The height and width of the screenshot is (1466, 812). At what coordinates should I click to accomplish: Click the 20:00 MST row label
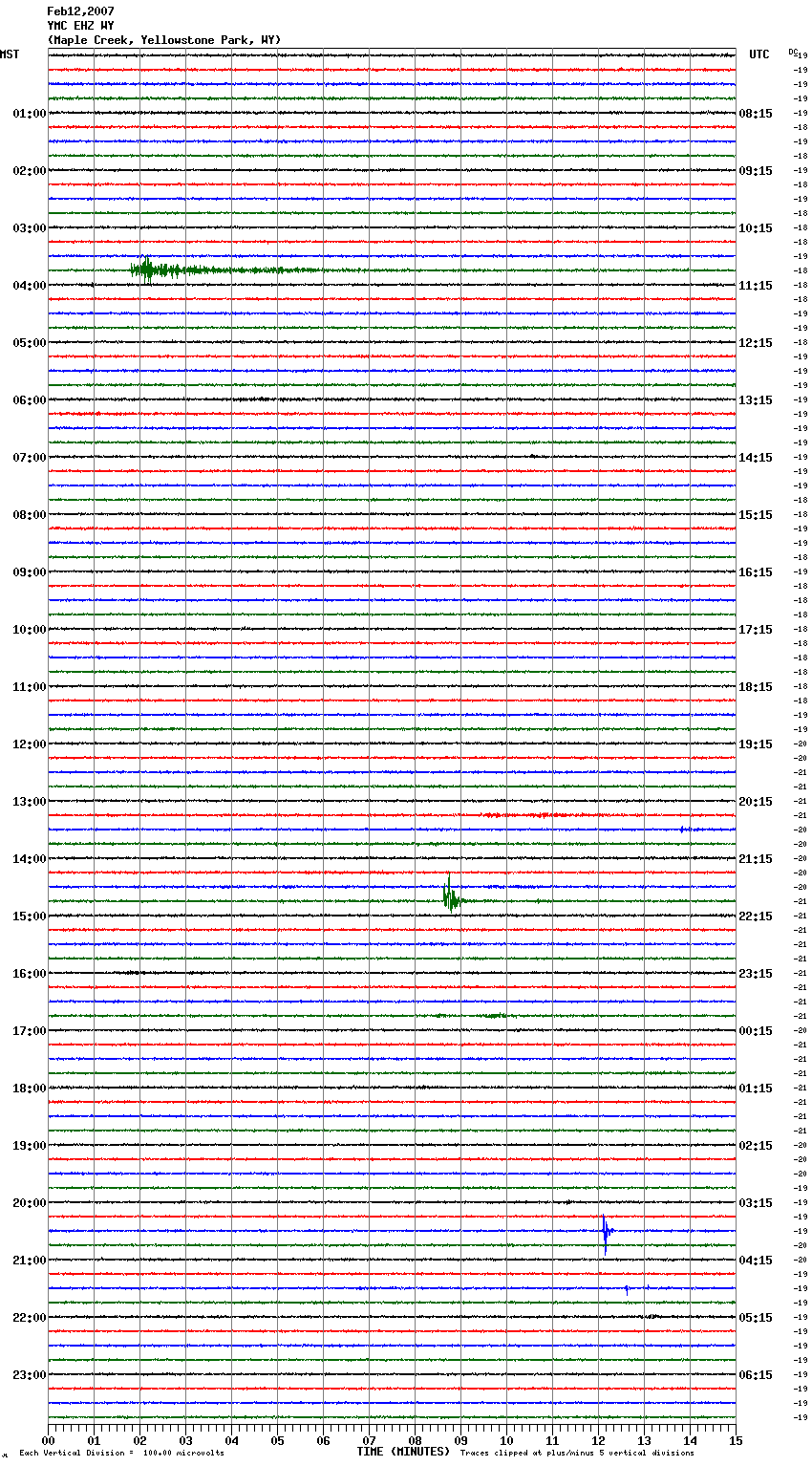(x=30, y=1203)
